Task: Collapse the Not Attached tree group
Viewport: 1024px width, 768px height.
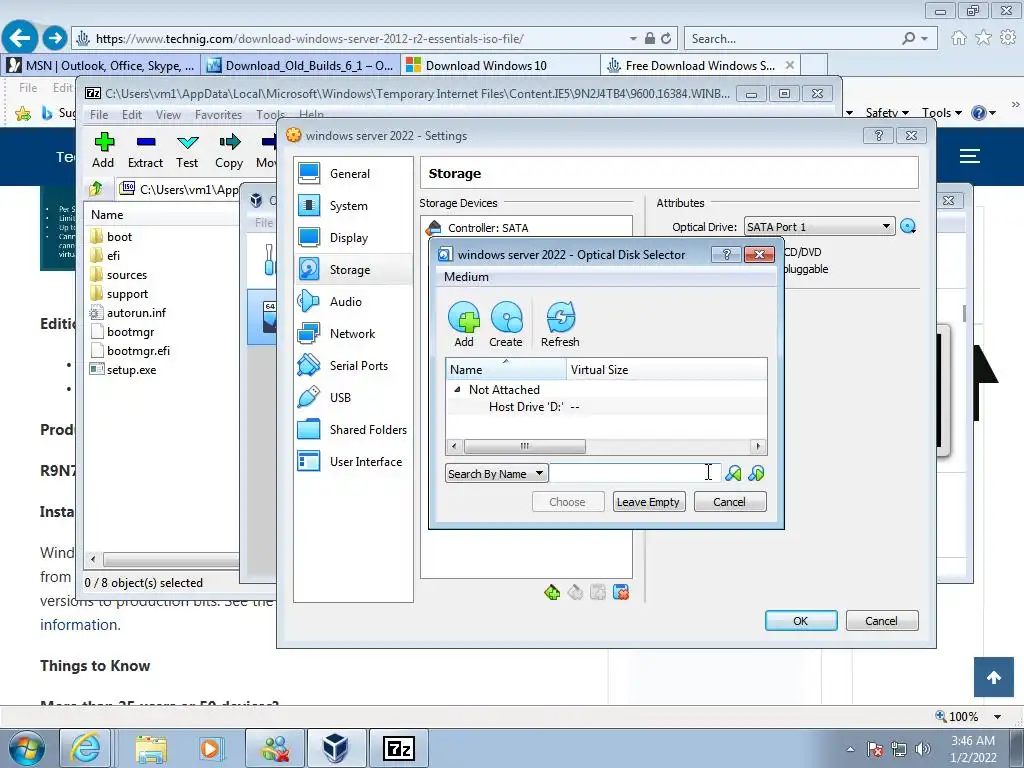Action: coord(457,390)
